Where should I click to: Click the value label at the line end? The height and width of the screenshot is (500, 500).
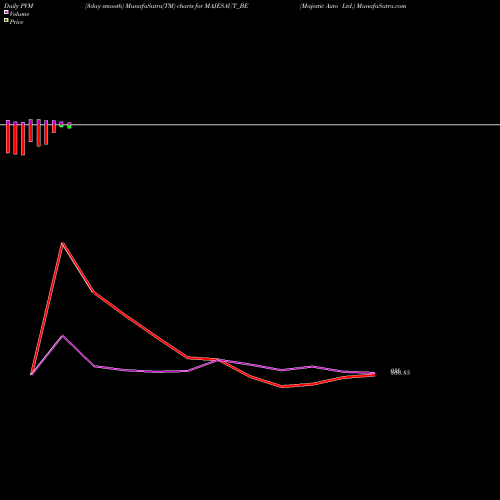[400, 372]
